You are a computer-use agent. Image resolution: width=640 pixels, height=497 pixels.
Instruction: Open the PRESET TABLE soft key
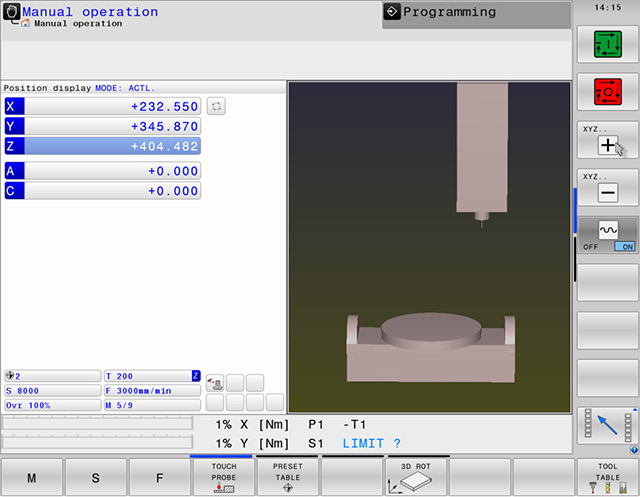287,478
